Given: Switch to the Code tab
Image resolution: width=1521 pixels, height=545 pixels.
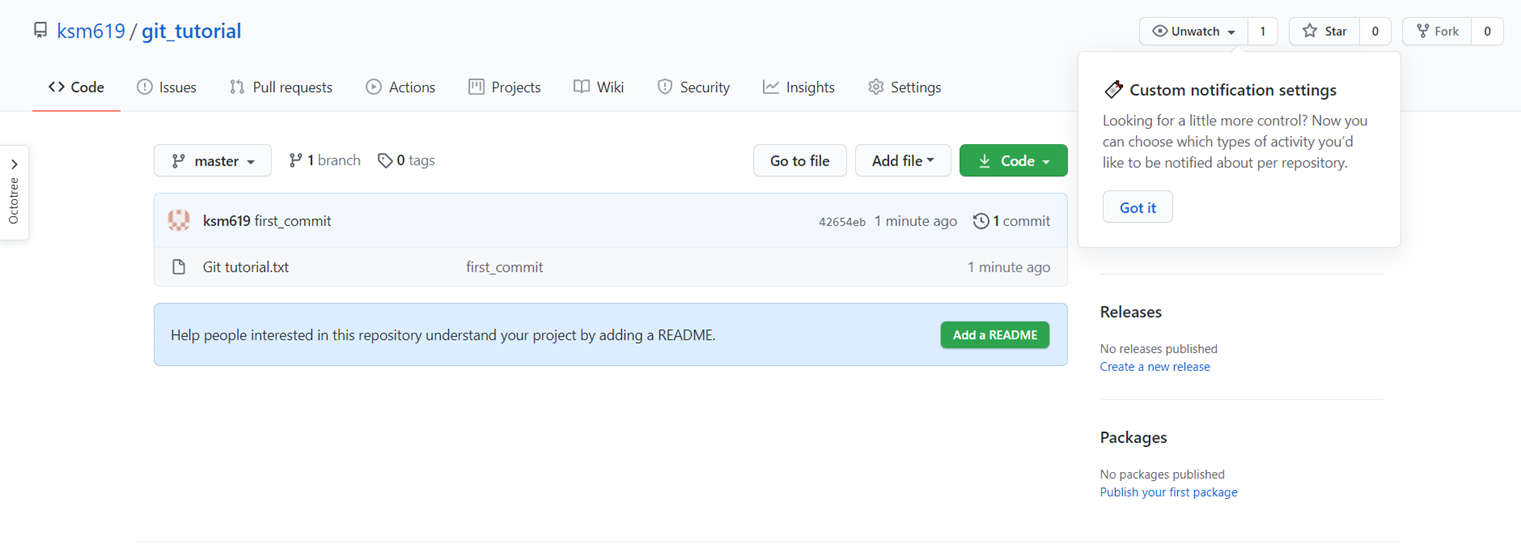Looking at the screenshot, I should click(76, 87).
